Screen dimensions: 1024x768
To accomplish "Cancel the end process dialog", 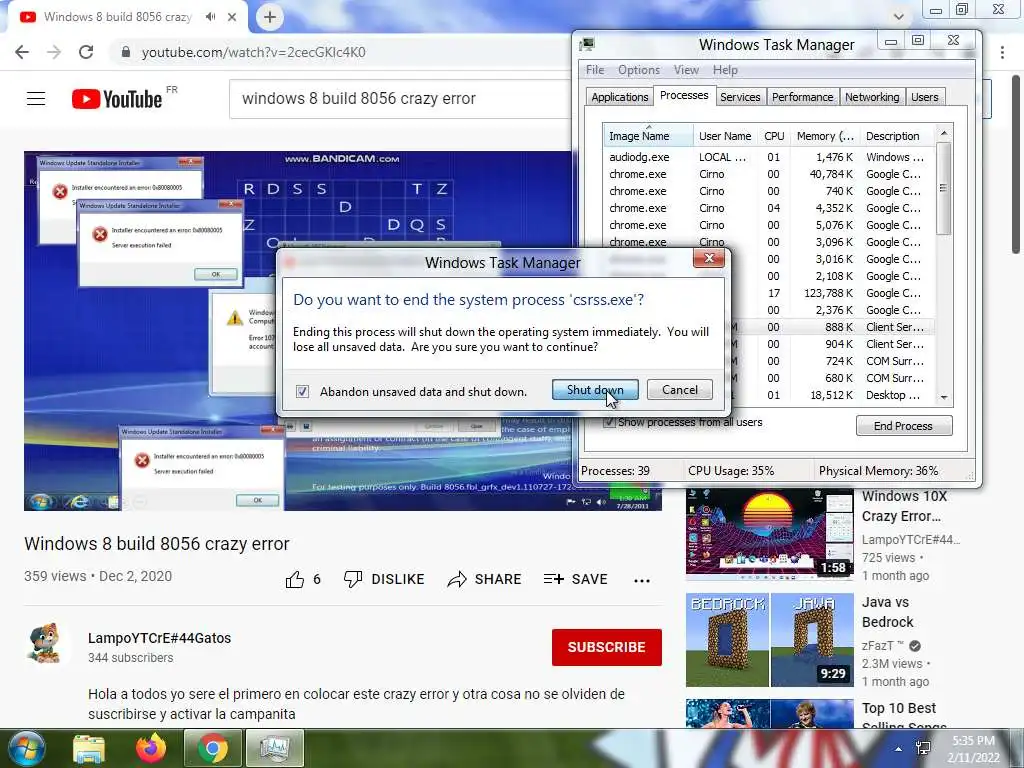I will tap(680, 390).
